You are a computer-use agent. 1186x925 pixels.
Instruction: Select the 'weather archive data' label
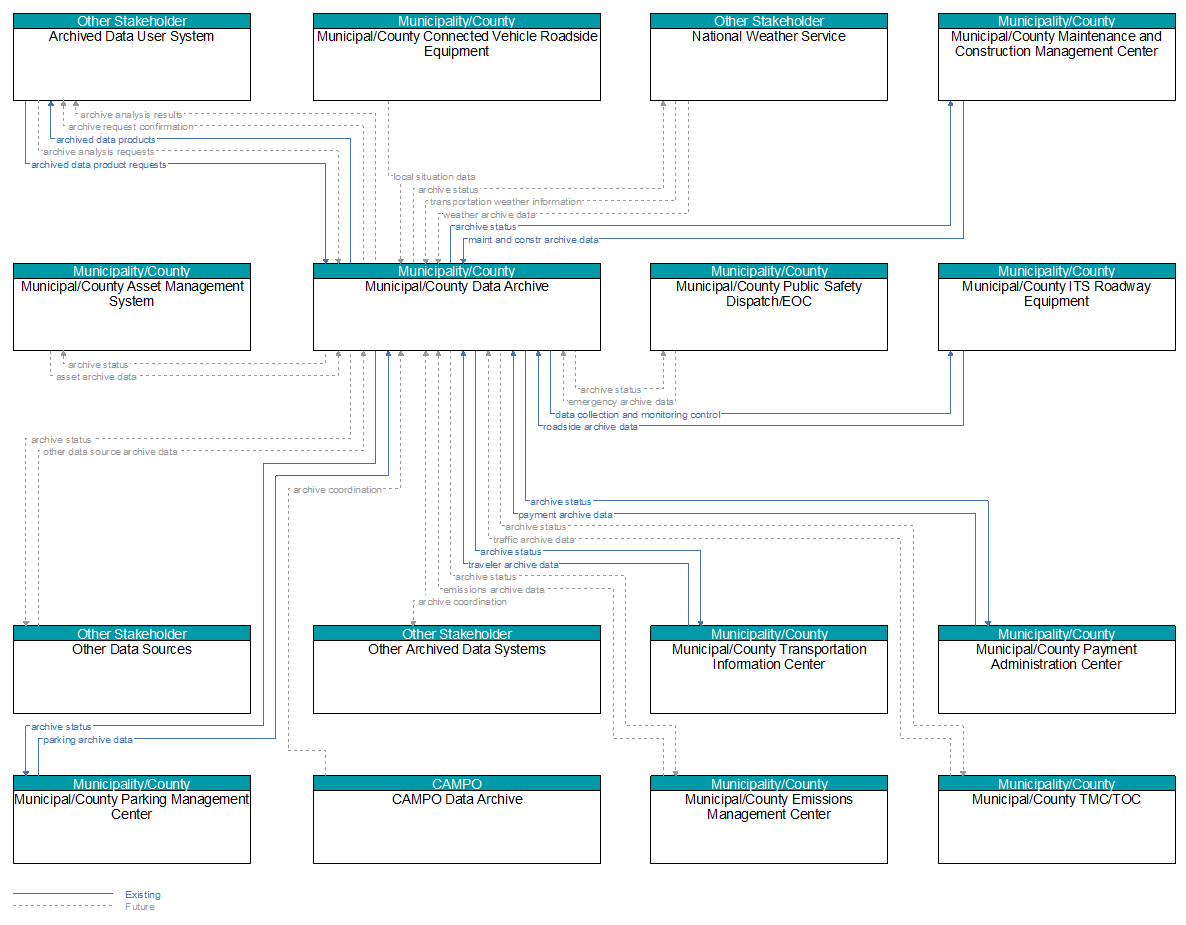489,215
